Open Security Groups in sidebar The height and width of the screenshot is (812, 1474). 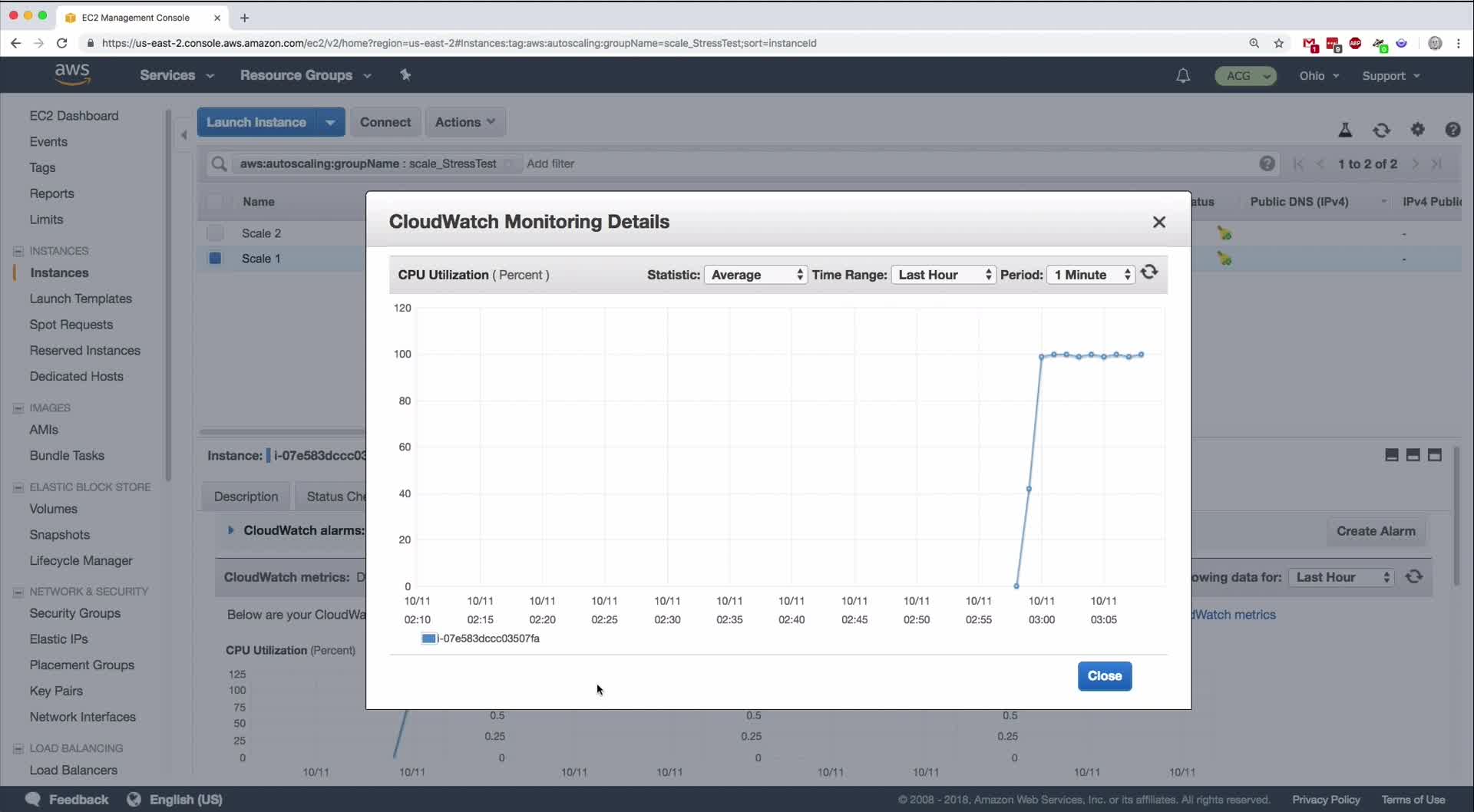75,612
